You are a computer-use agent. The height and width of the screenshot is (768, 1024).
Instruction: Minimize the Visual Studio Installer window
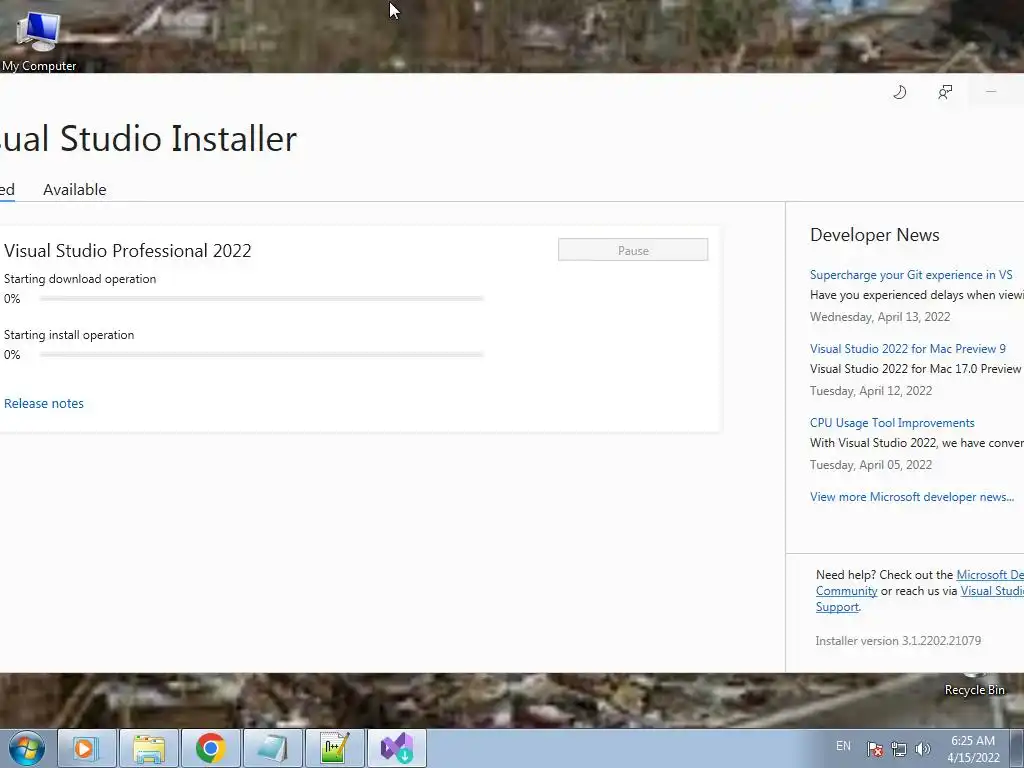point(991,92)
